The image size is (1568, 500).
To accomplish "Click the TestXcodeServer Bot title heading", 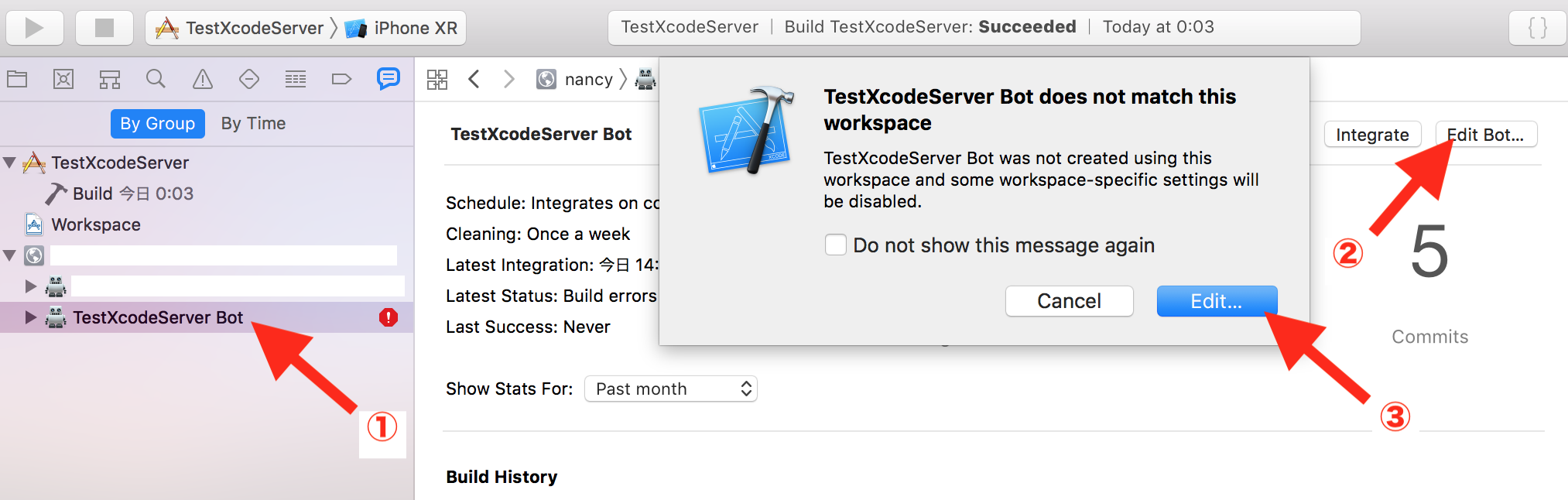I will 541,134.
